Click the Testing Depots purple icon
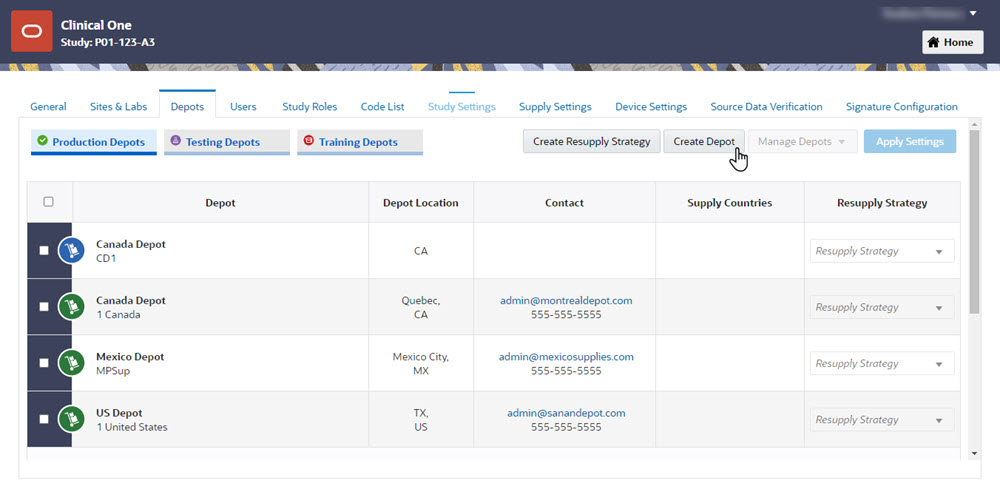The width and height of the screenshot is (1000, 492). coord(176,141)
